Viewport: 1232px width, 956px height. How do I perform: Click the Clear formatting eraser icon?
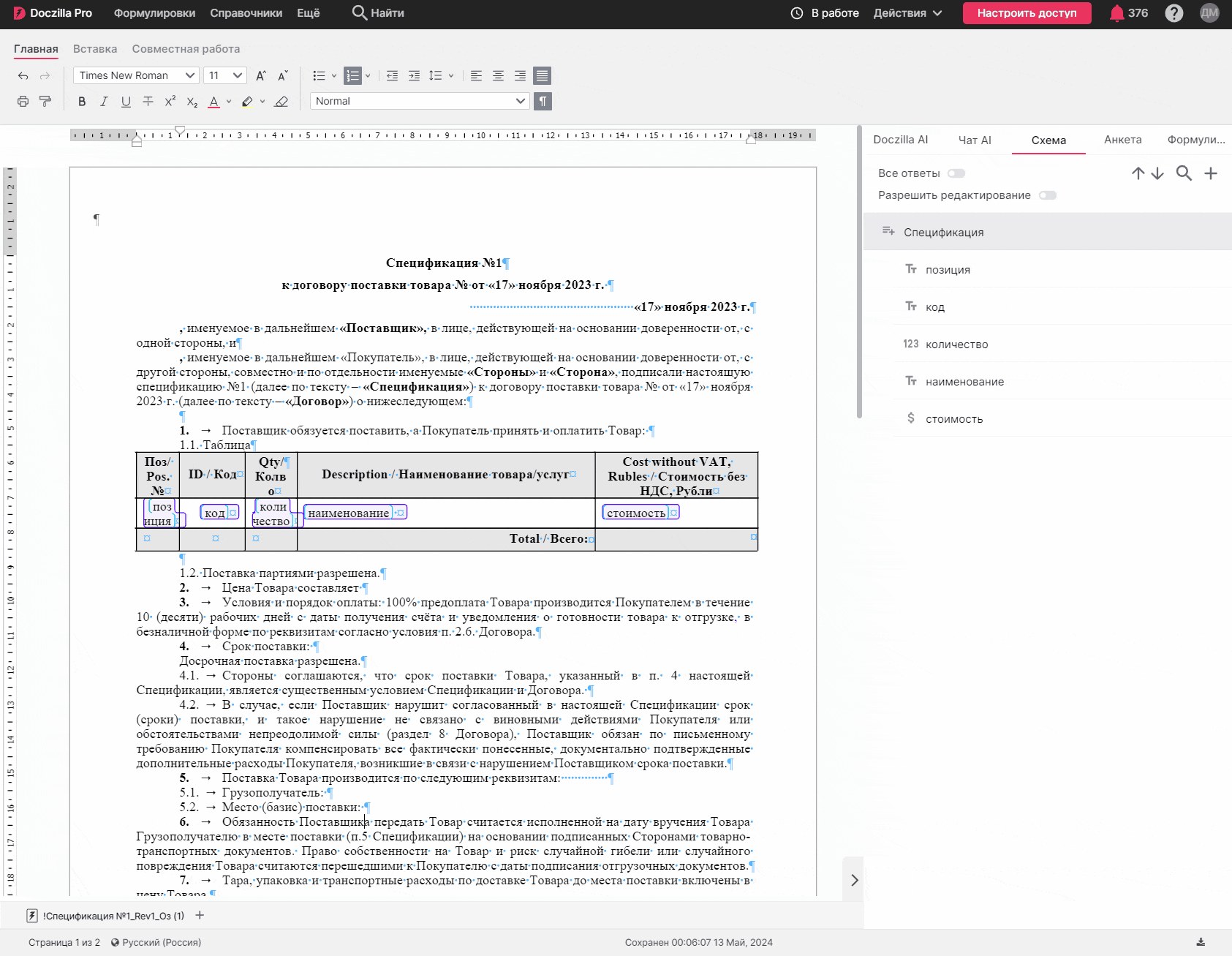(x=281, y=102)
